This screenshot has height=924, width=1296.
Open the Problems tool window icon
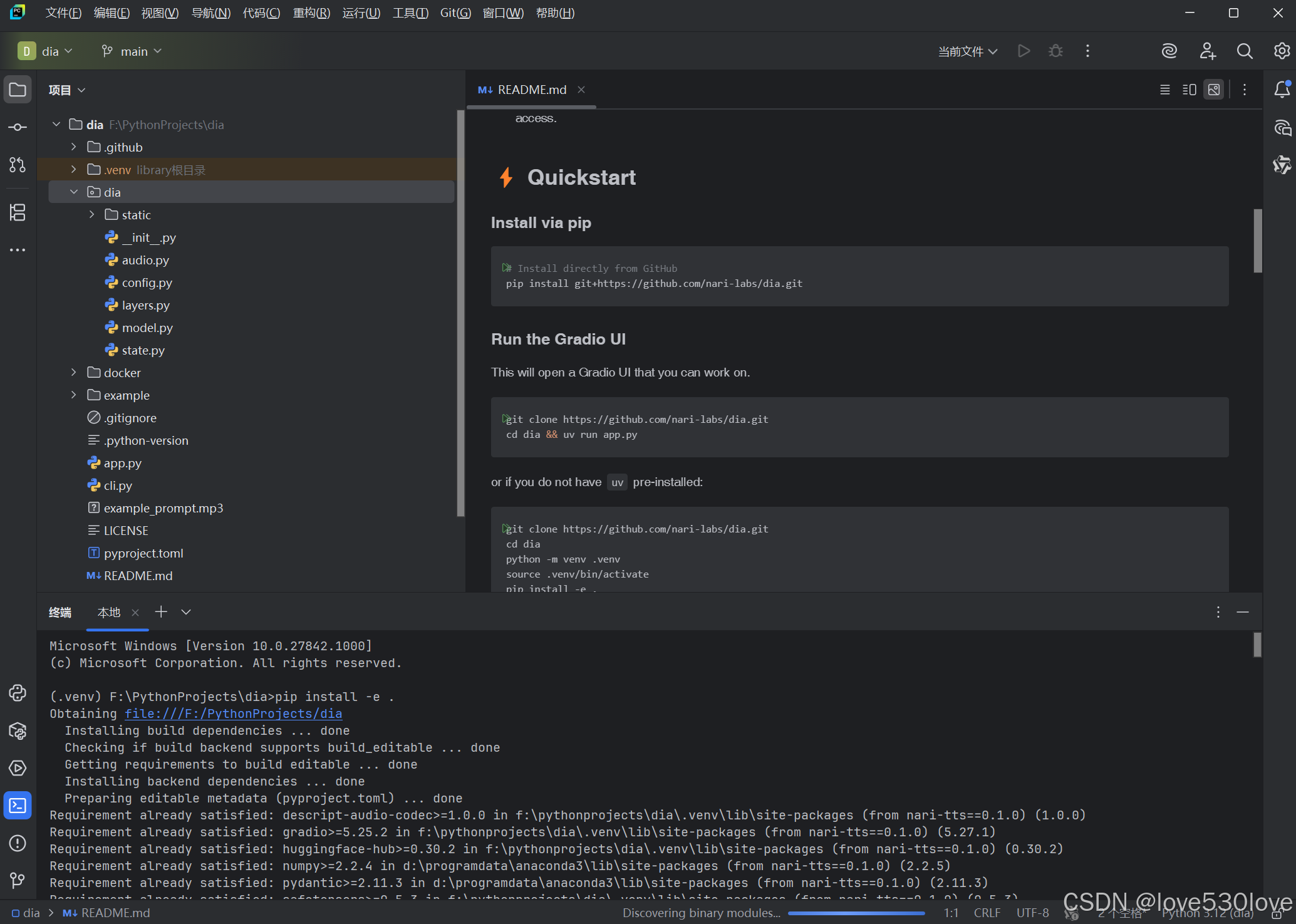tap(18, 843)
